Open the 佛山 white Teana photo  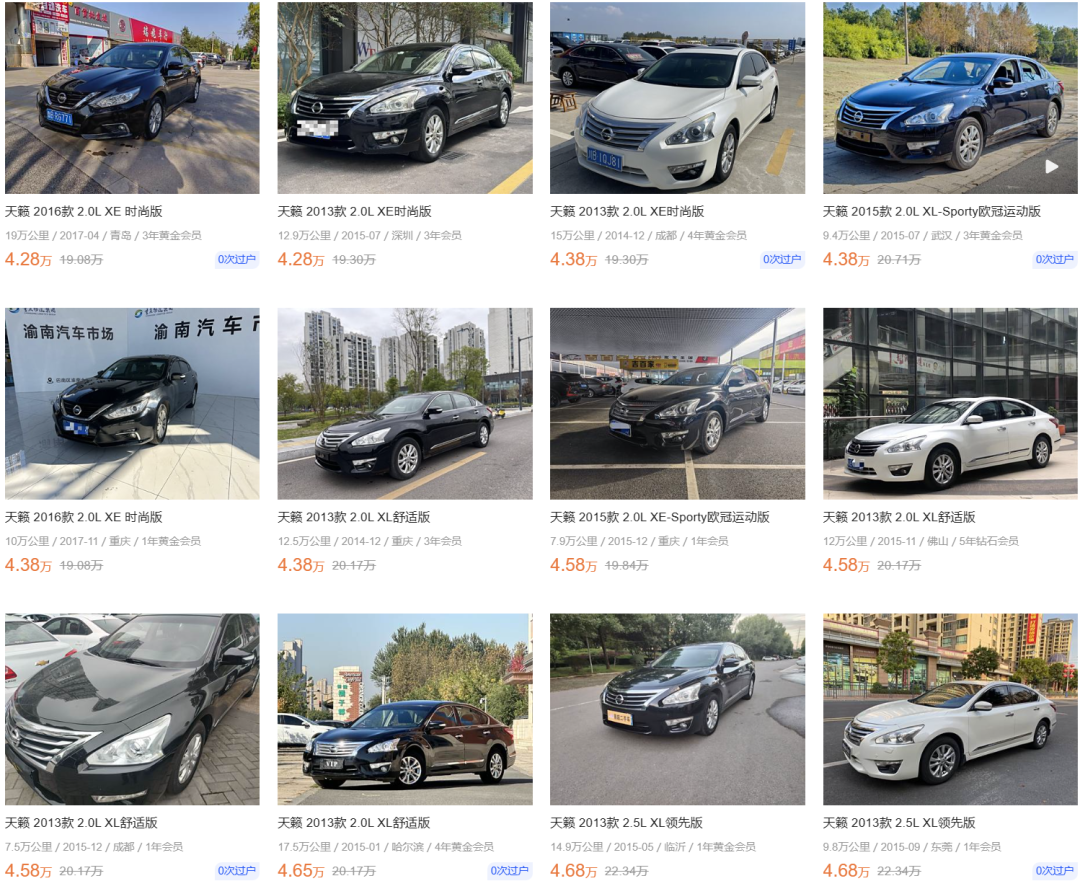click(950, 404)
